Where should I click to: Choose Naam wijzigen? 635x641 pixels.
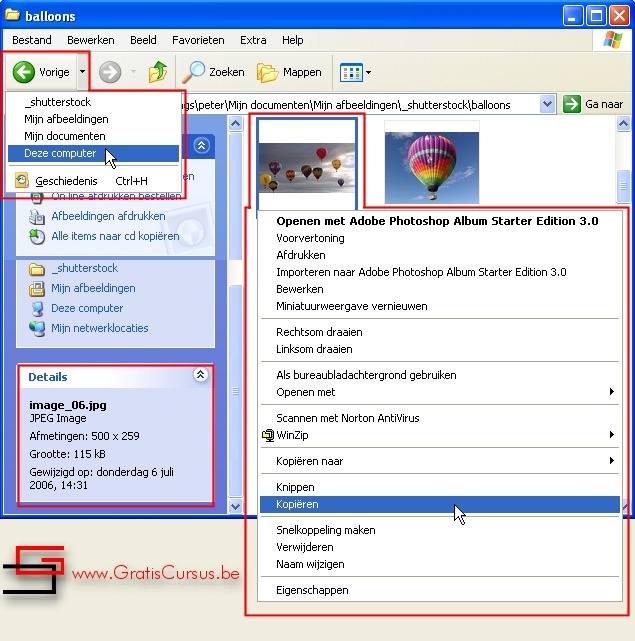[440, 565]
